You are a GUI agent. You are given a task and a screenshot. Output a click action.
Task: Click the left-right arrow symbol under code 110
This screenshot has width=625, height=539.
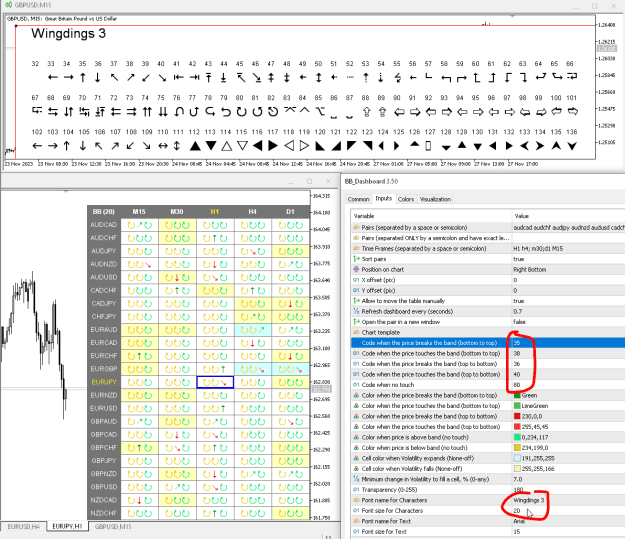click(x=163, y=146)
